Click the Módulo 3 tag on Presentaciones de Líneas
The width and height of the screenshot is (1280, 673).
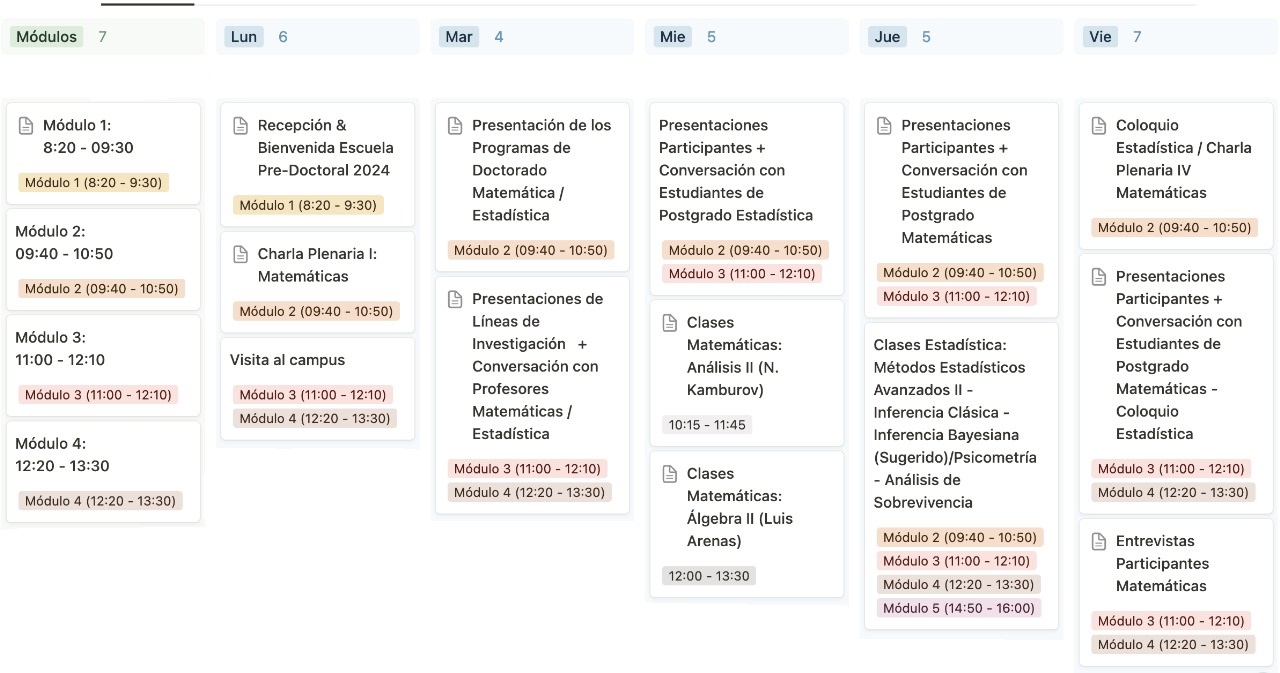coord(527,468)
